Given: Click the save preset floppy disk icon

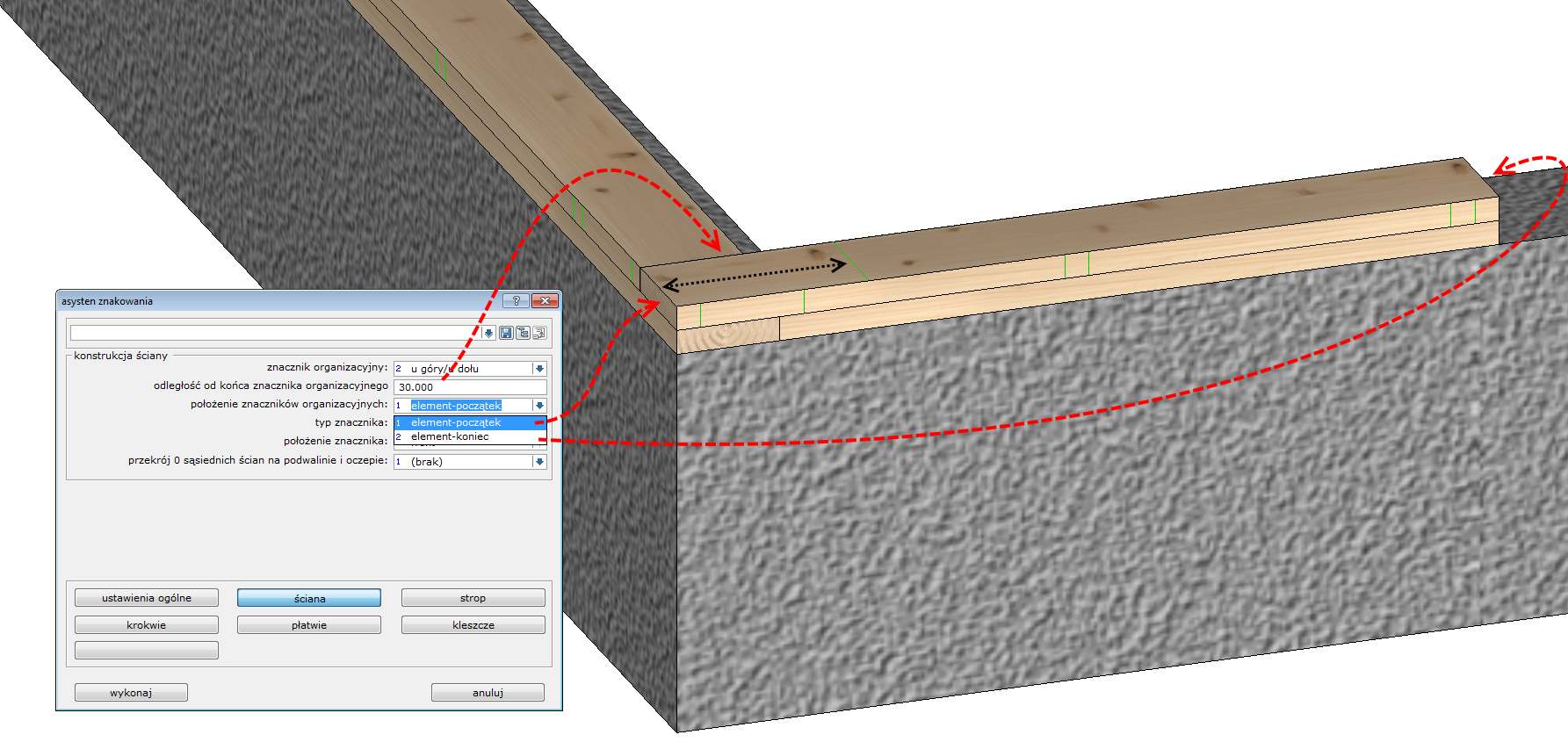Looking at the screenshot, I should tap(506, 333).
